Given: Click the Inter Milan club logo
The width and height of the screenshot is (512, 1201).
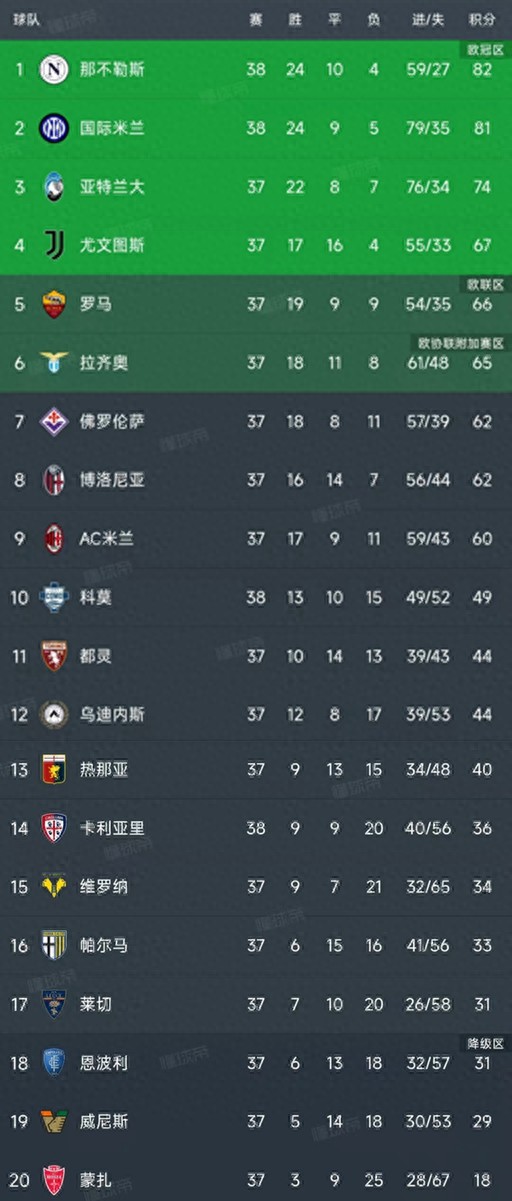Looking at the screenshot, I should coord(54,128).
